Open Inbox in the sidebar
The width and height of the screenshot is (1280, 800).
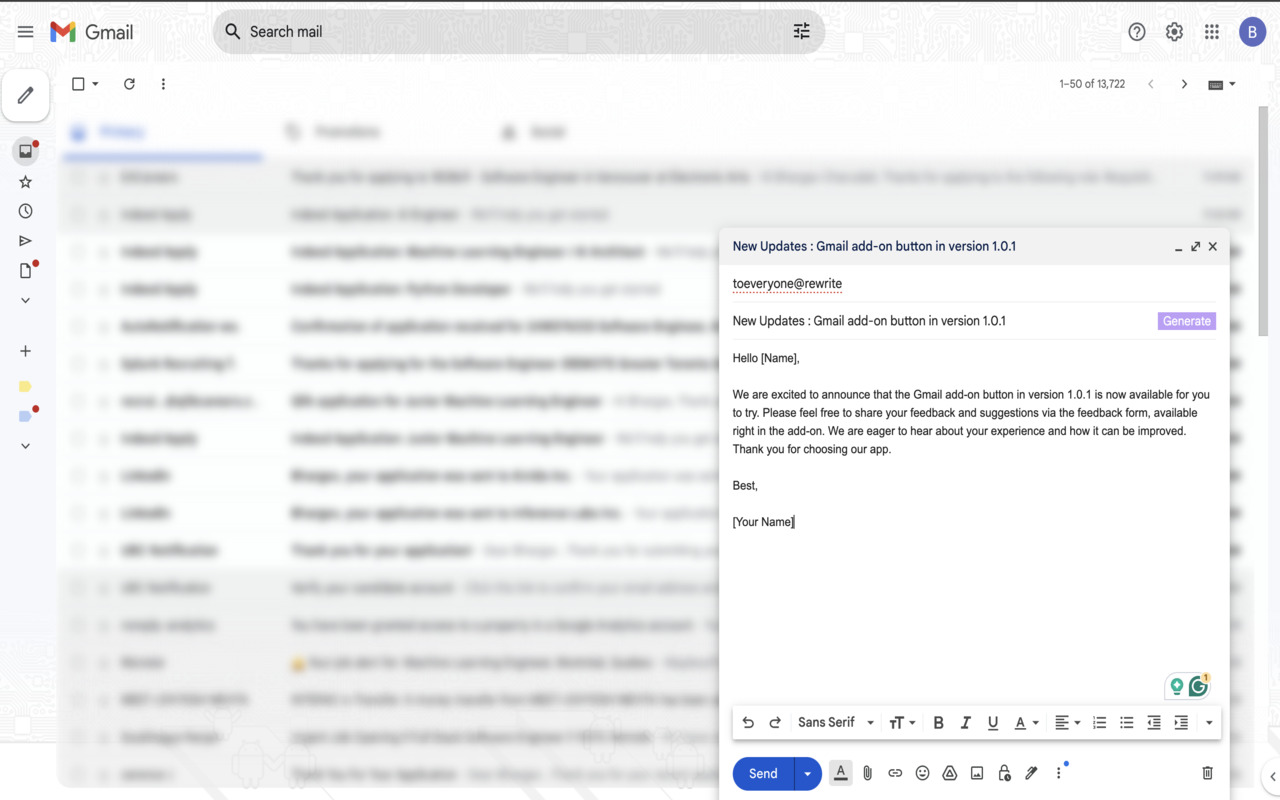point(26,151)
